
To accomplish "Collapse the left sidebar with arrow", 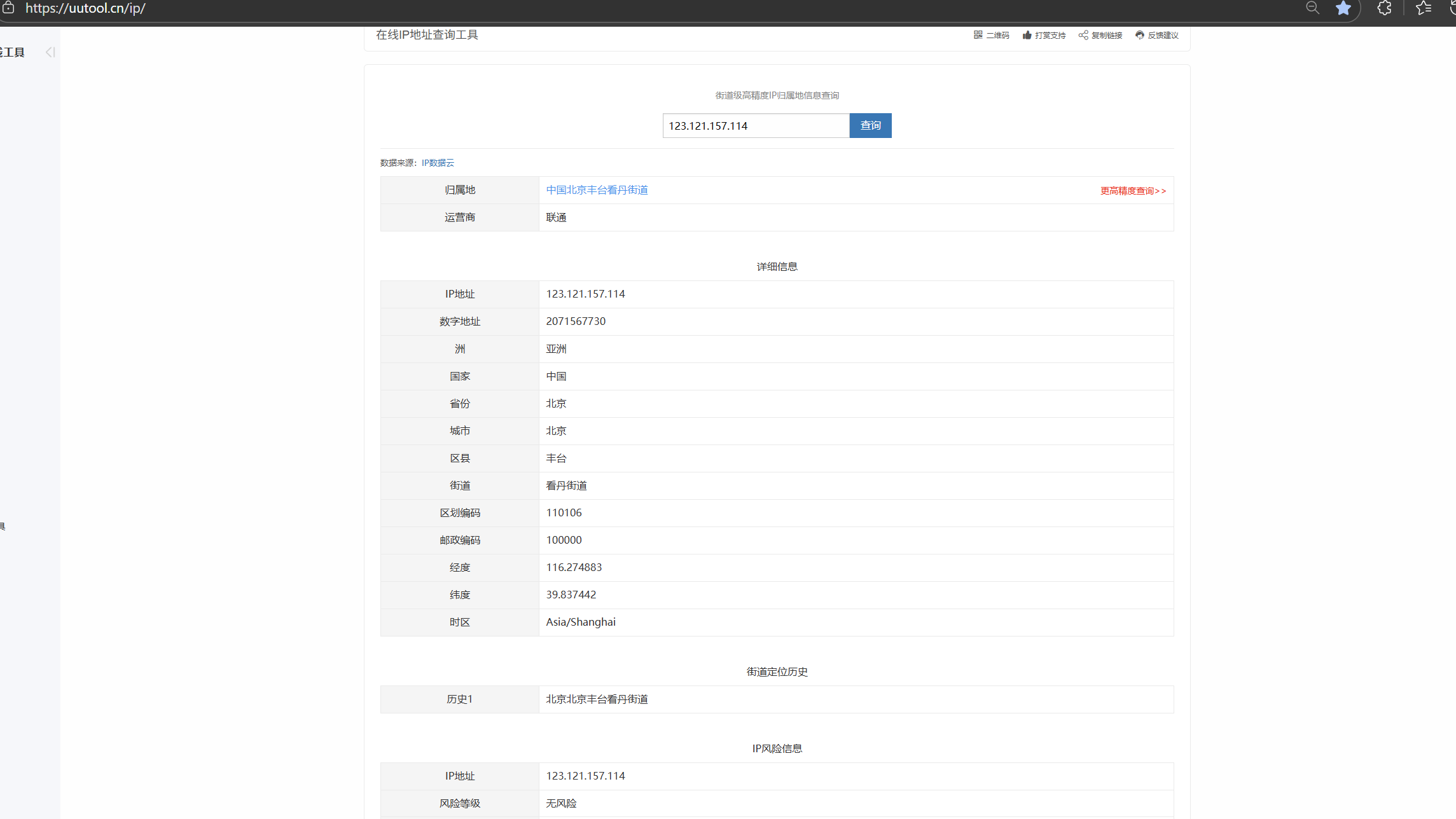I will (50, 52).
